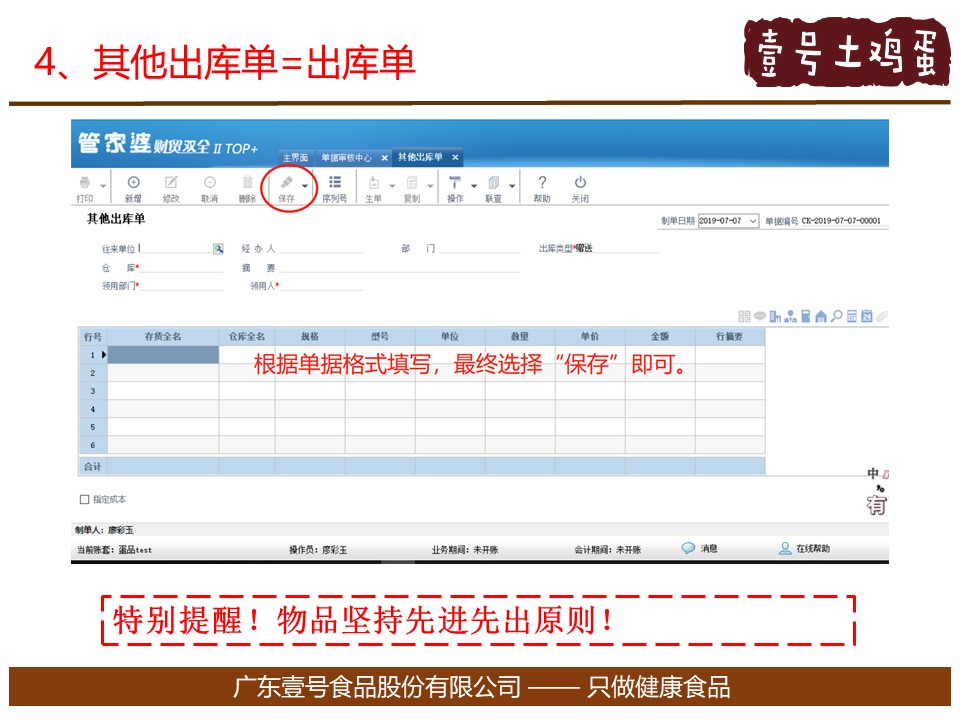This screenshot has height=720, width=960.
Task: Click the 删除 (Delete) trash icon
Action: tap(247, 184)
